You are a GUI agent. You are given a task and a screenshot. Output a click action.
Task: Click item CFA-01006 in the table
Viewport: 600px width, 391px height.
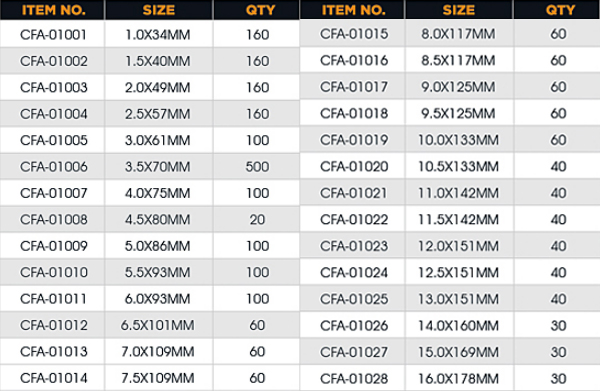(x=54, y=167)
